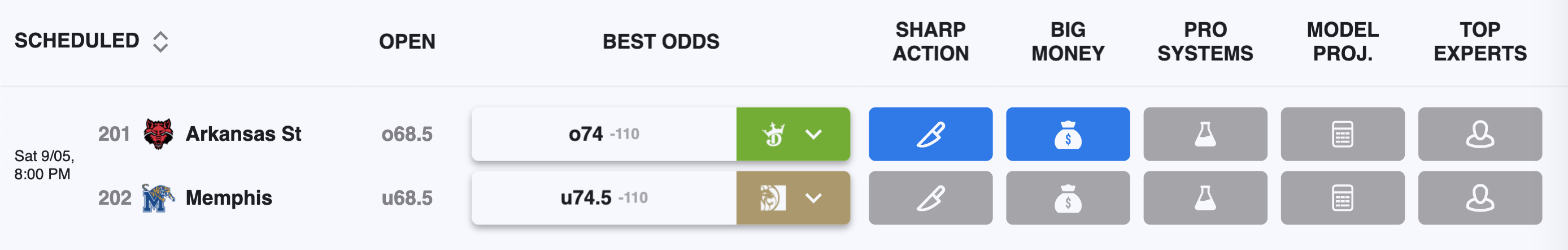Image resolution: width=1568 pixels, height=250 pixels.
Task: Expand the gold BetMGM sportsbook dropdown chevron
Action: (813, 197)
